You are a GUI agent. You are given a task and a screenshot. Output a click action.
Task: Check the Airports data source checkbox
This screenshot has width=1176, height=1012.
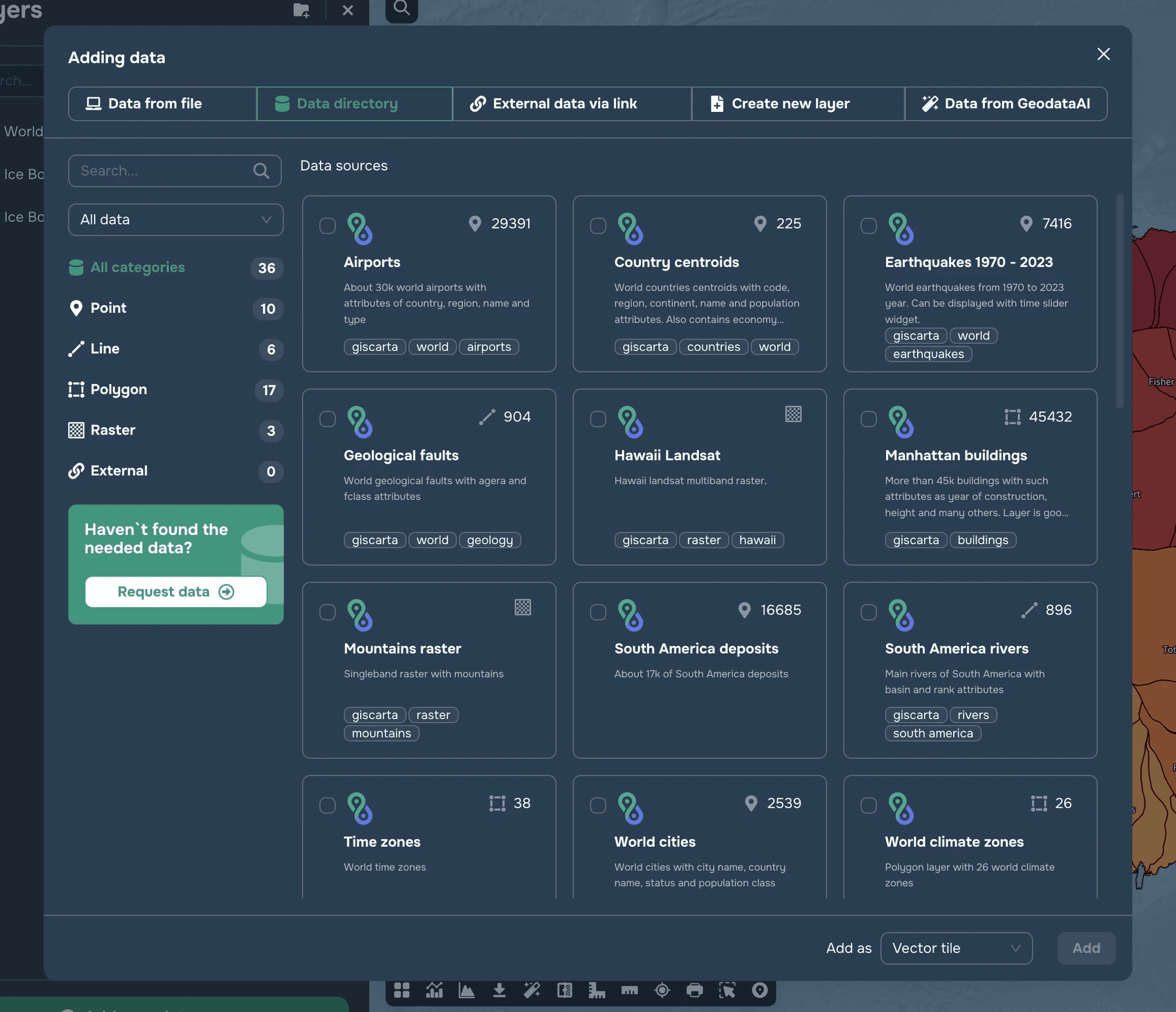(327, 226)
